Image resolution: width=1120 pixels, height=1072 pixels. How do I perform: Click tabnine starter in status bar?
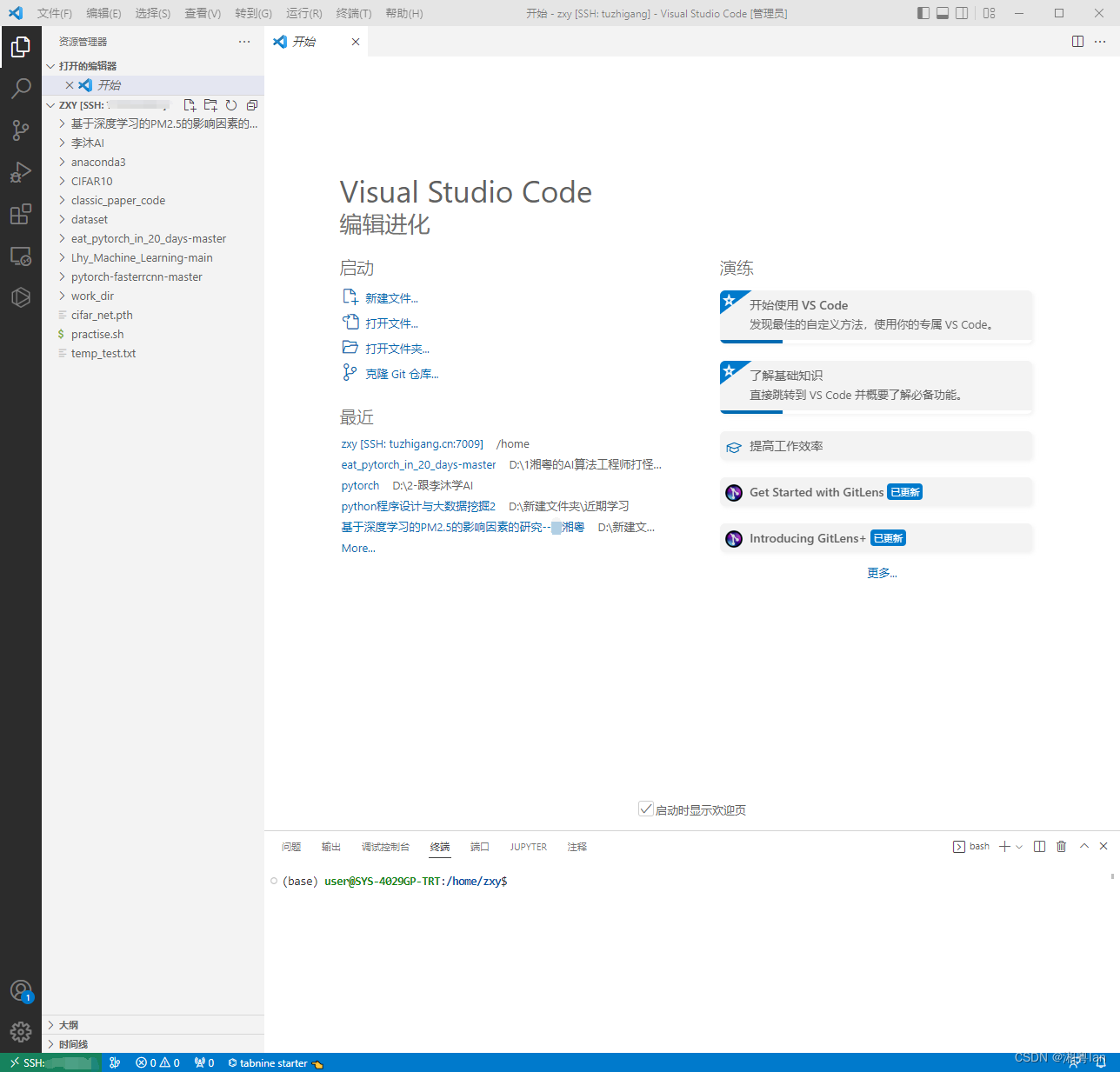(275, 1062)
